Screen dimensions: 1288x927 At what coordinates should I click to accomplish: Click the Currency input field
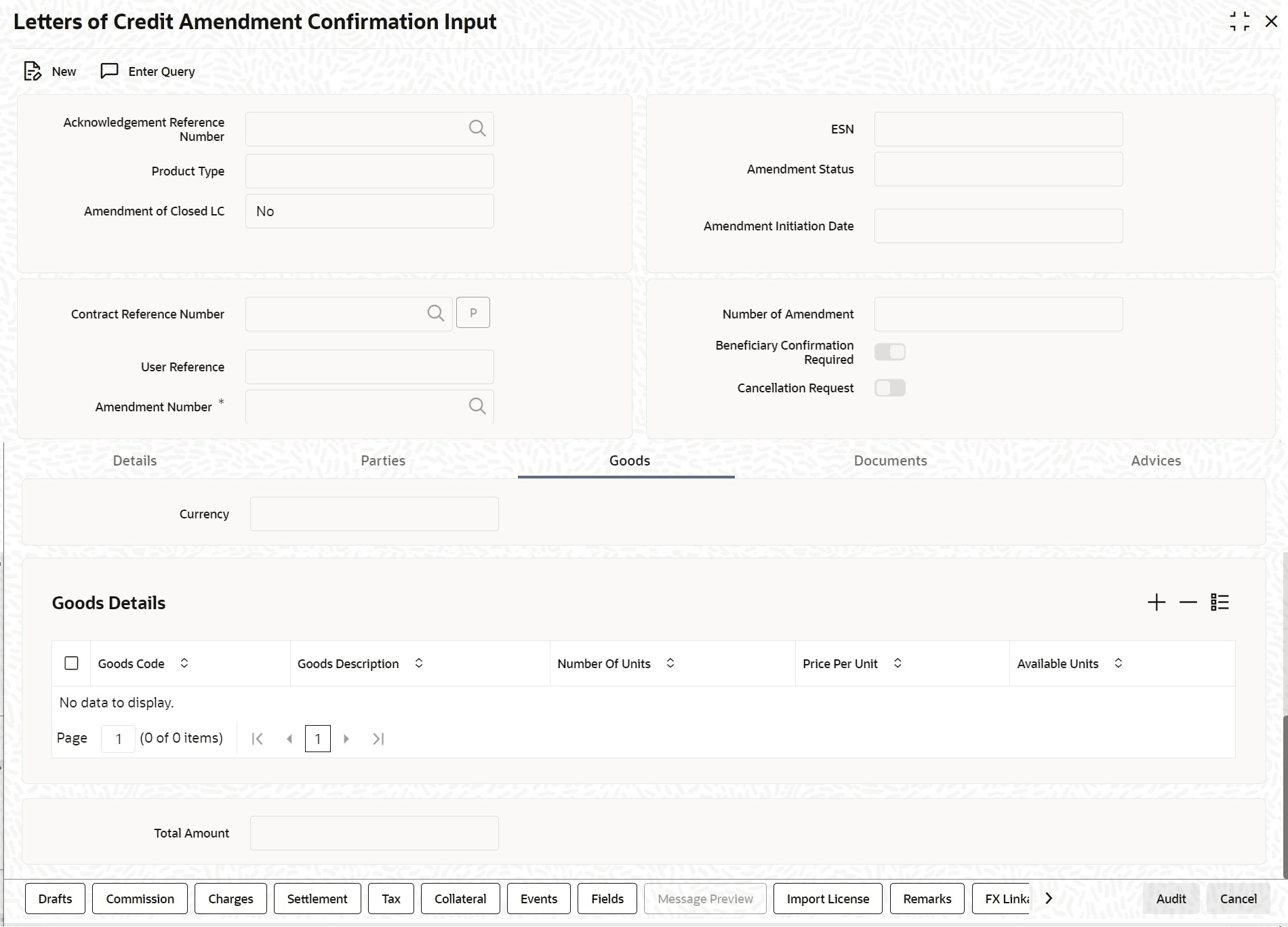374,514
